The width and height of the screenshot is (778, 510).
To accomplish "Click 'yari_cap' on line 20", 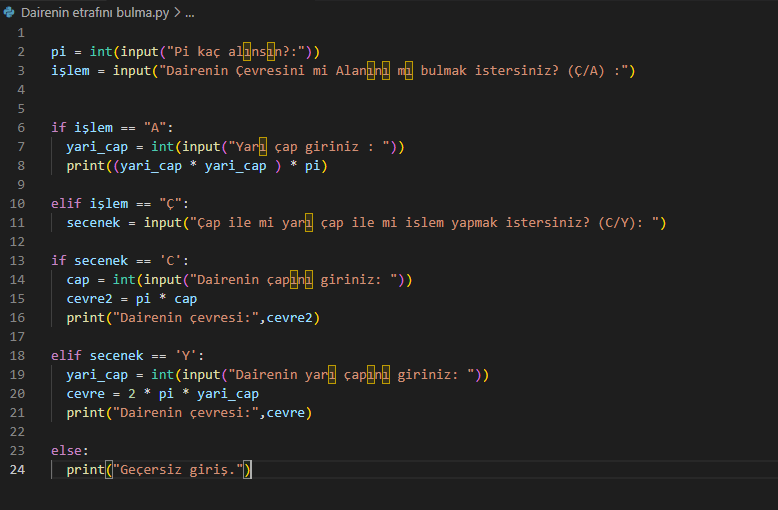I will (228, 393).
